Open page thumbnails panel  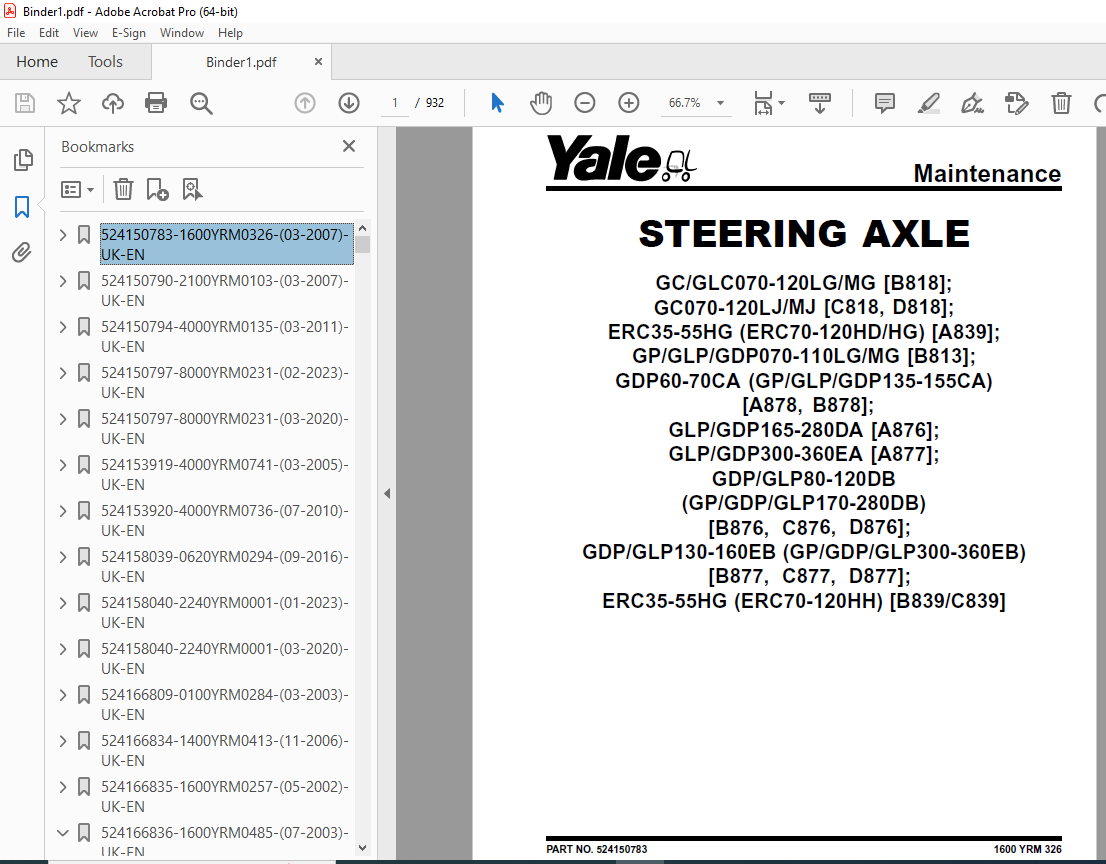pos(23,160)
